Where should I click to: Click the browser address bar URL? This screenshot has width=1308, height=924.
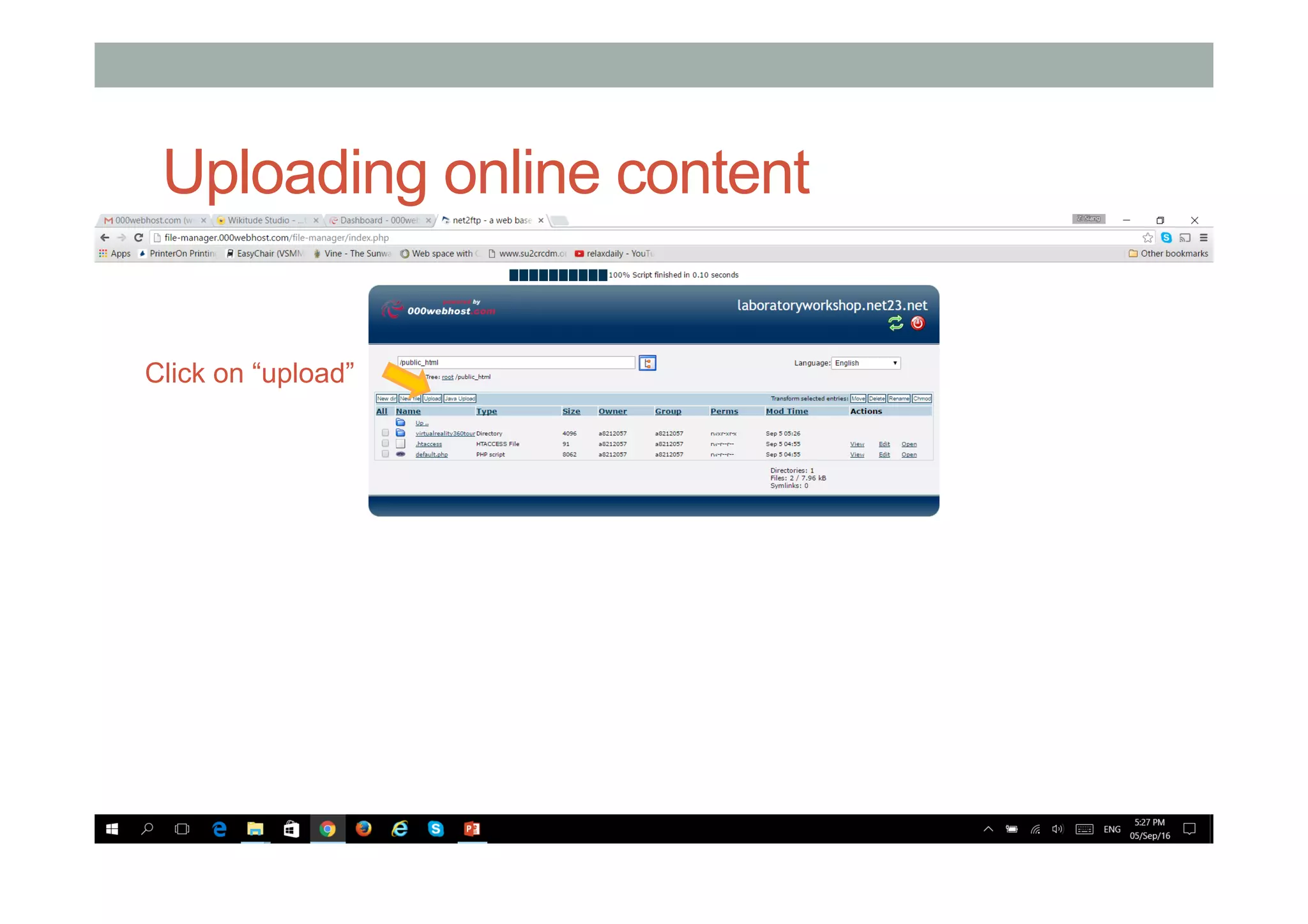click(277, 238)
